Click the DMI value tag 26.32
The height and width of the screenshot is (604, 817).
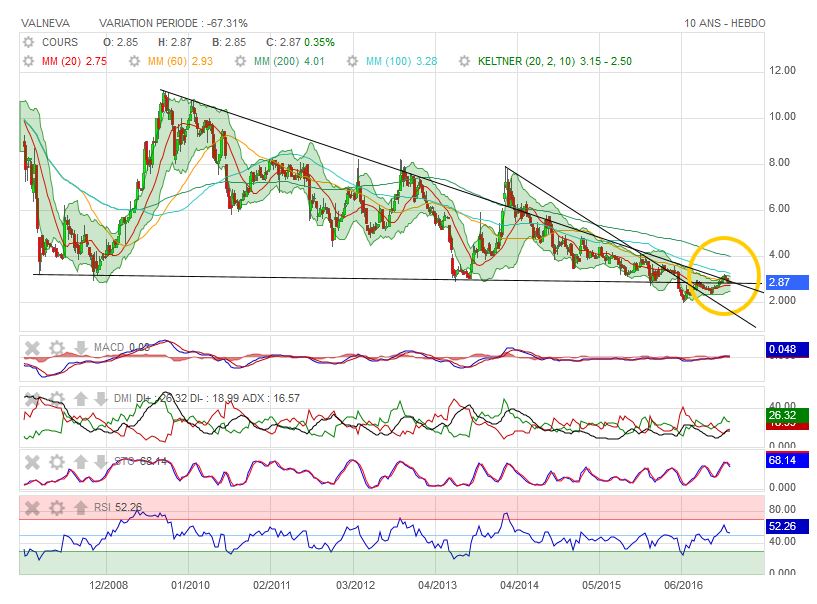[787, 415]
